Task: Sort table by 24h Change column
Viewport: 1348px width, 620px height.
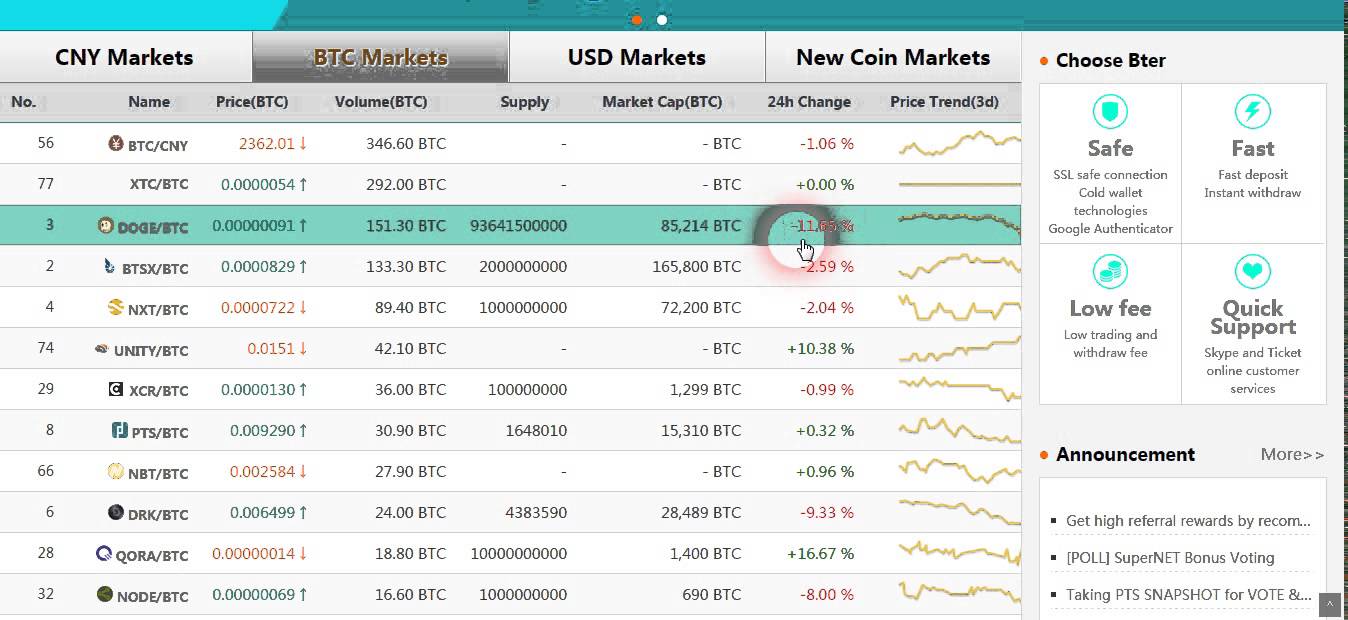Action: 809,102
